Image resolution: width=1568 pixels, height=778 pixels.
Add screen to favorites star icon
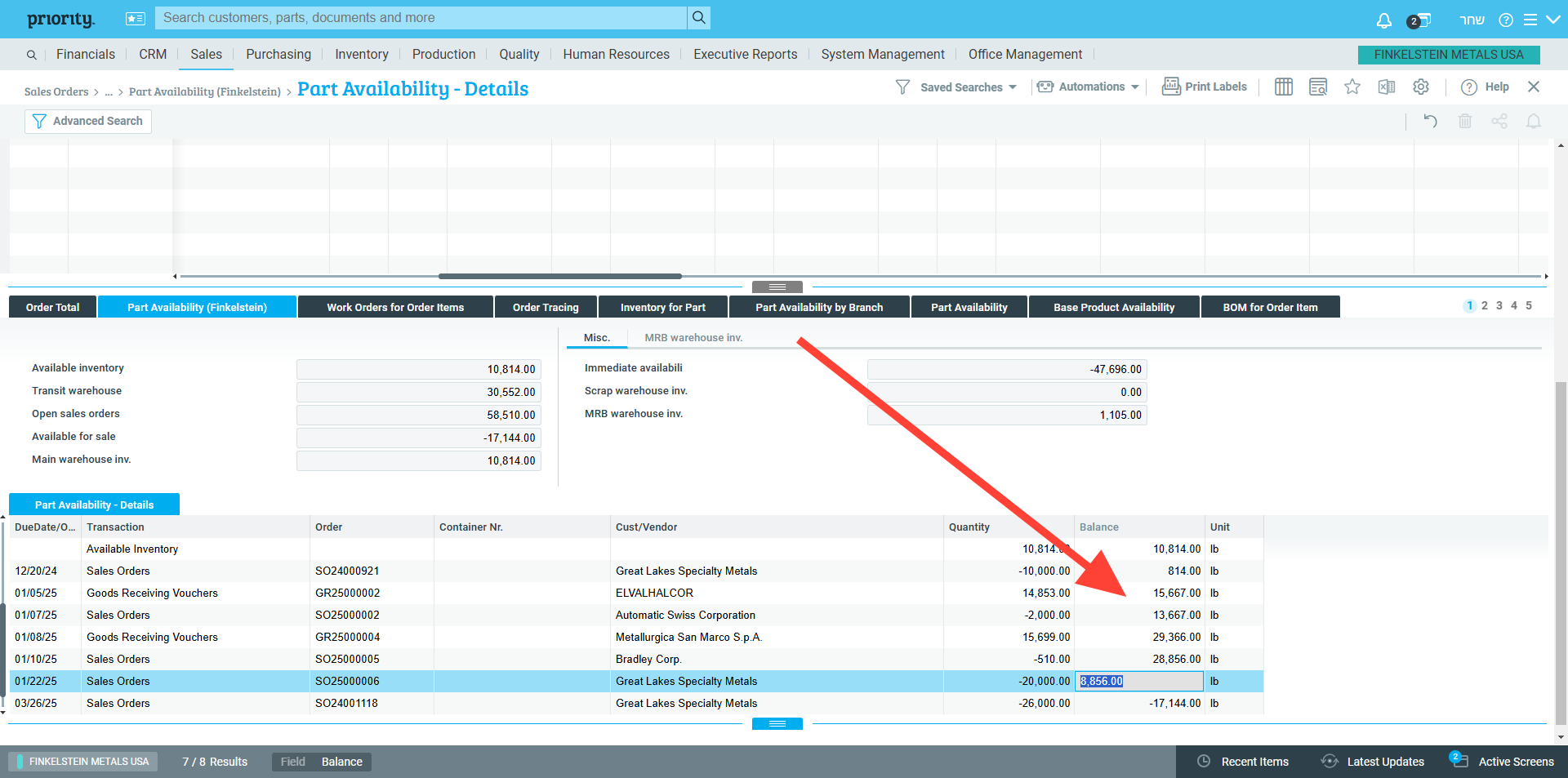point(1352,87)
